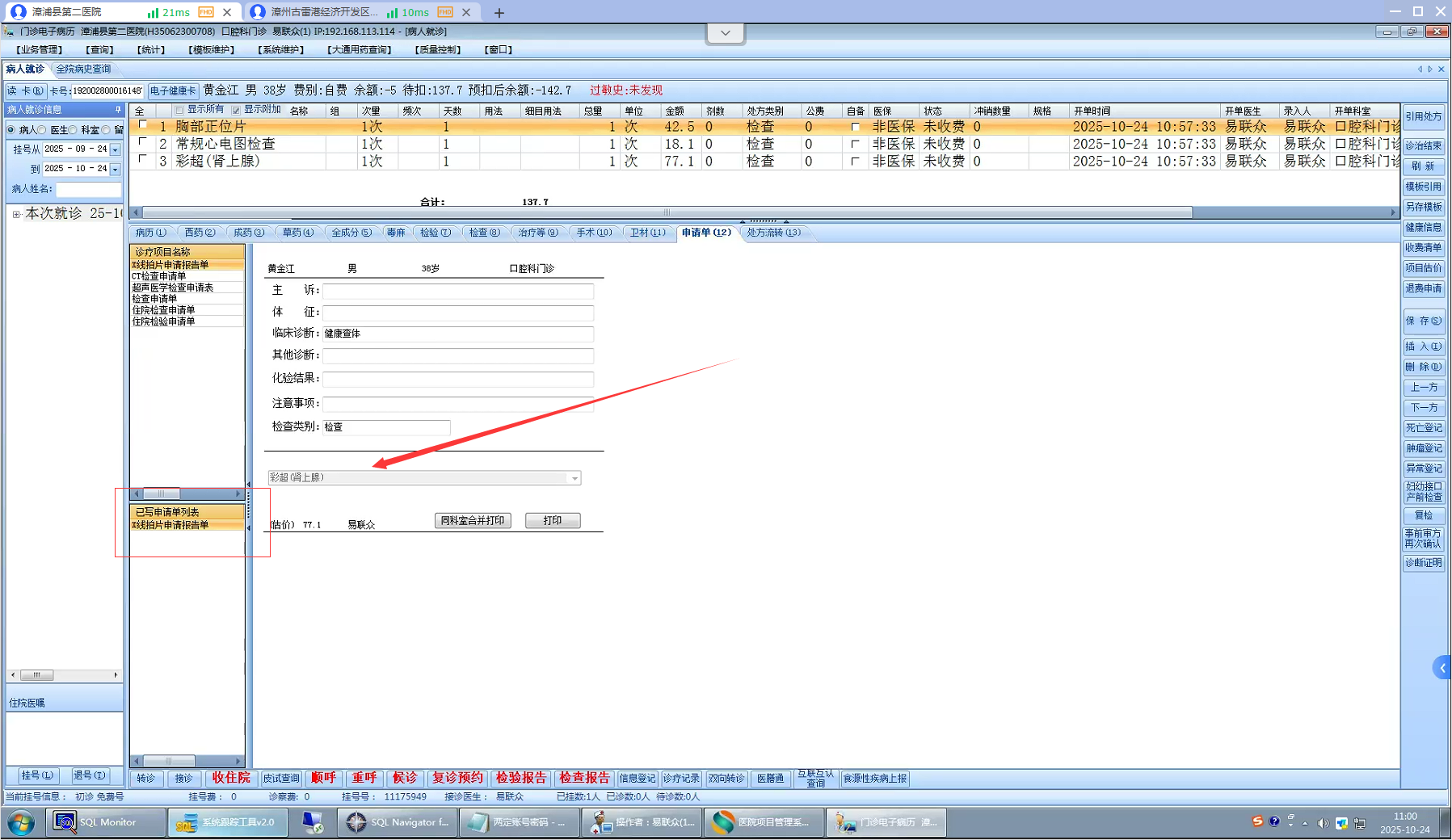The width and height of the screenshot is (1452, 840).
Task: Open the remote desktop taskbar icon
Action: pos(313,822)
